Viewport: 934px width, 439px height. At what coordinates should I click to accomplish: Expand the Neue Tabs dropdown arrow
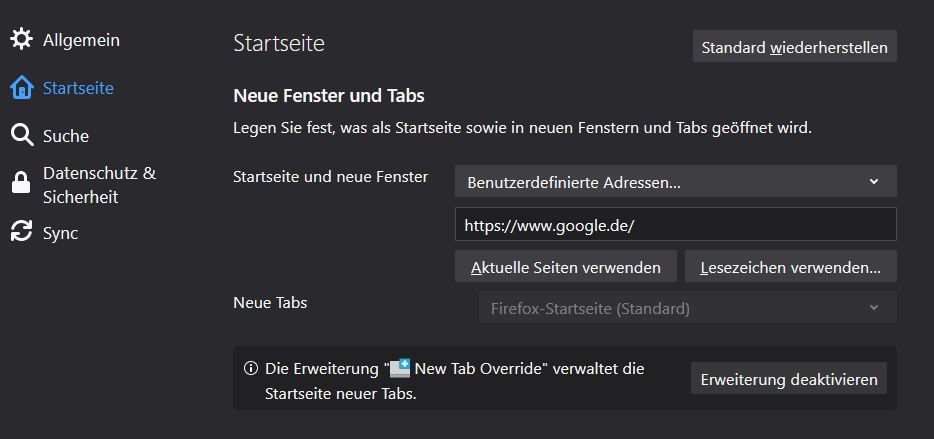coord(874,308)
